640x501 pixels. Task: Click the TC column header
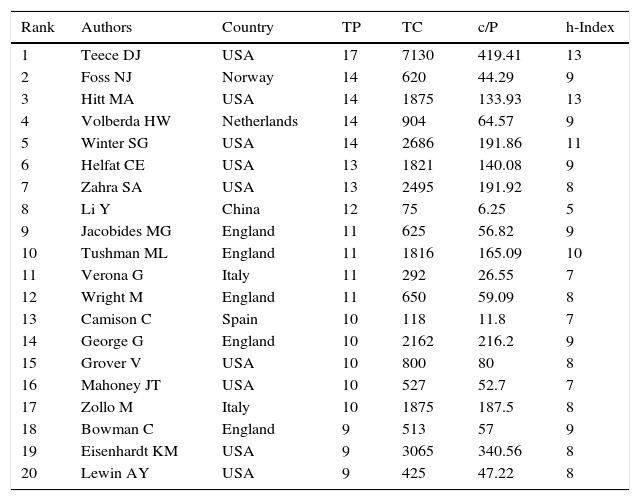412,27
